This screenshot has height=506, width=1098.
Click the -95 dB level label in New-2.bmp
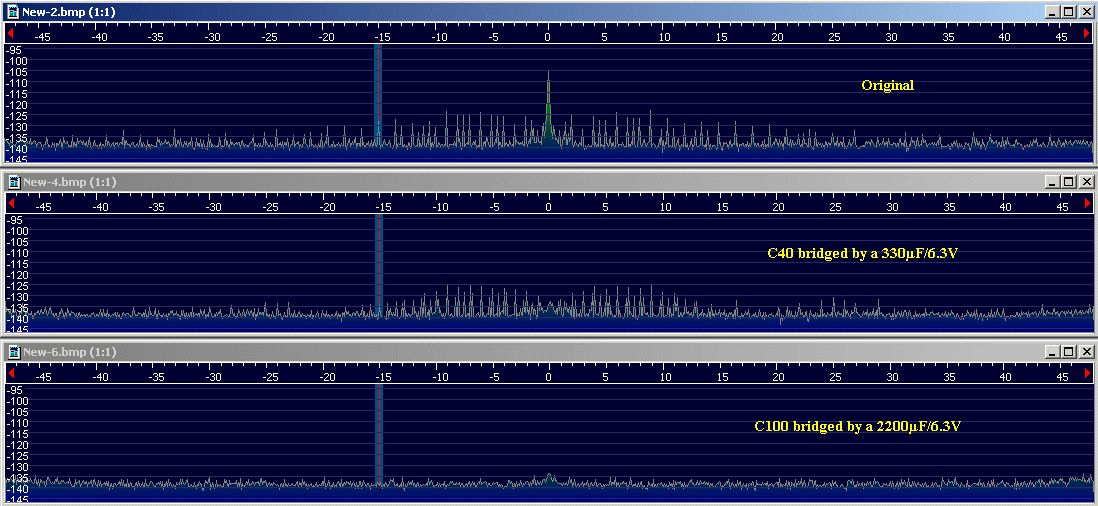(x=15, y=50)
